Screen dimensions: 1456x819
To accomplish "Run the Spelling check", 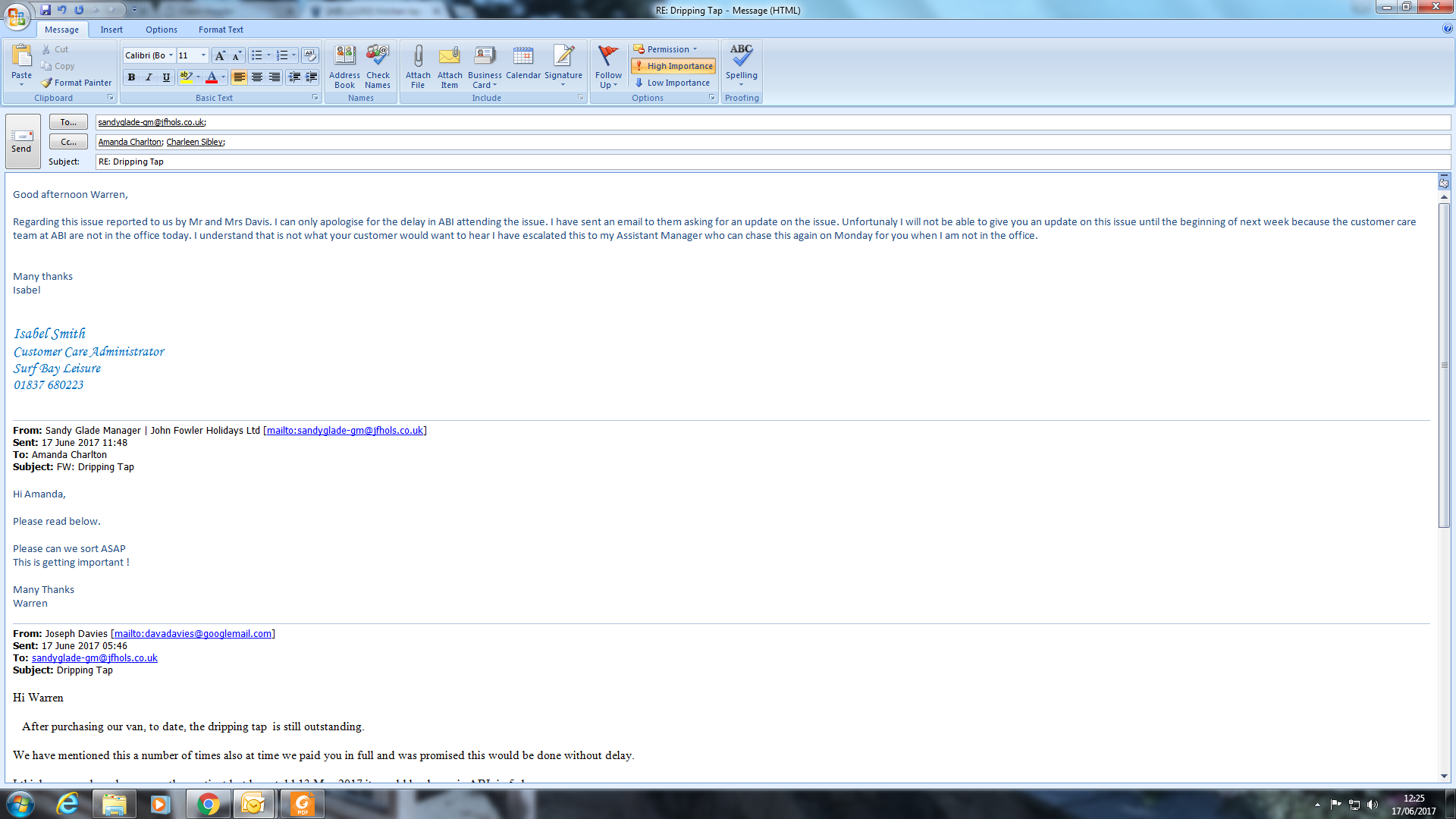I will pyautogui.click(x=741, y=57).
